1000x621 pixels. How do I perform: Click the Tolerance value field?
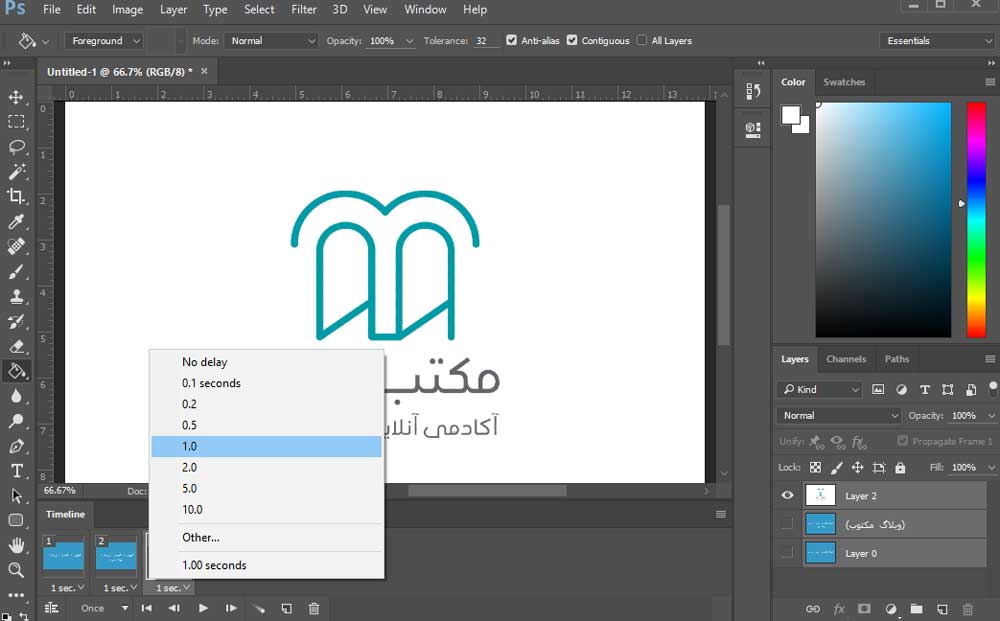484,41
